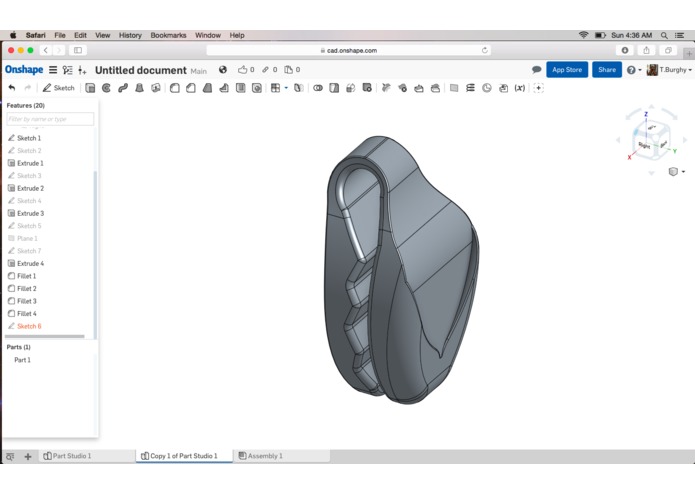The width and height of the screenshot is (695, 494).
Task: Select the Replace face tool icon
Action: 435,88
